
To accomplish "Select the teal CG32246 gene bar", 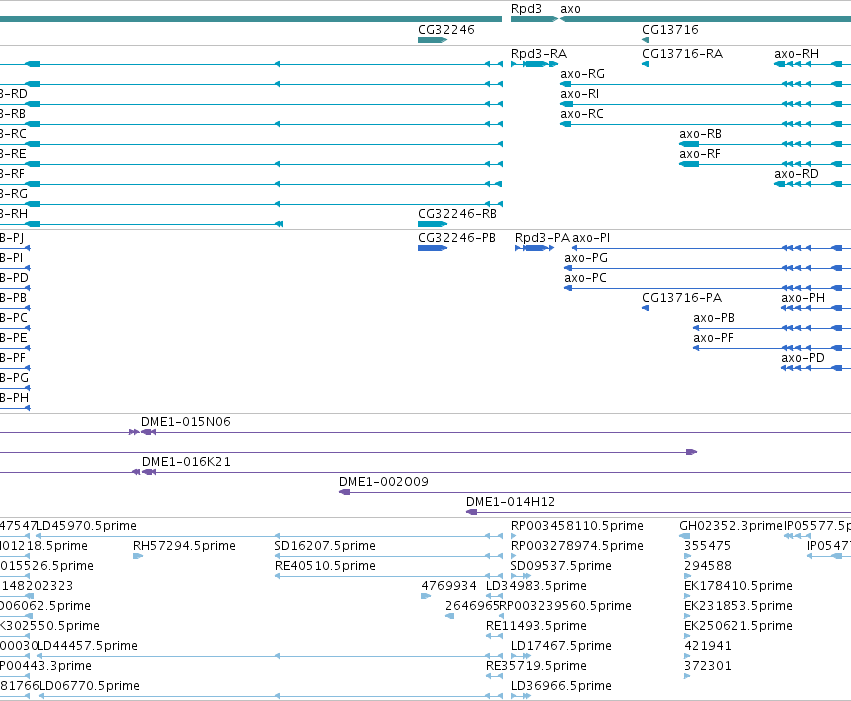I will coord(433,40).
